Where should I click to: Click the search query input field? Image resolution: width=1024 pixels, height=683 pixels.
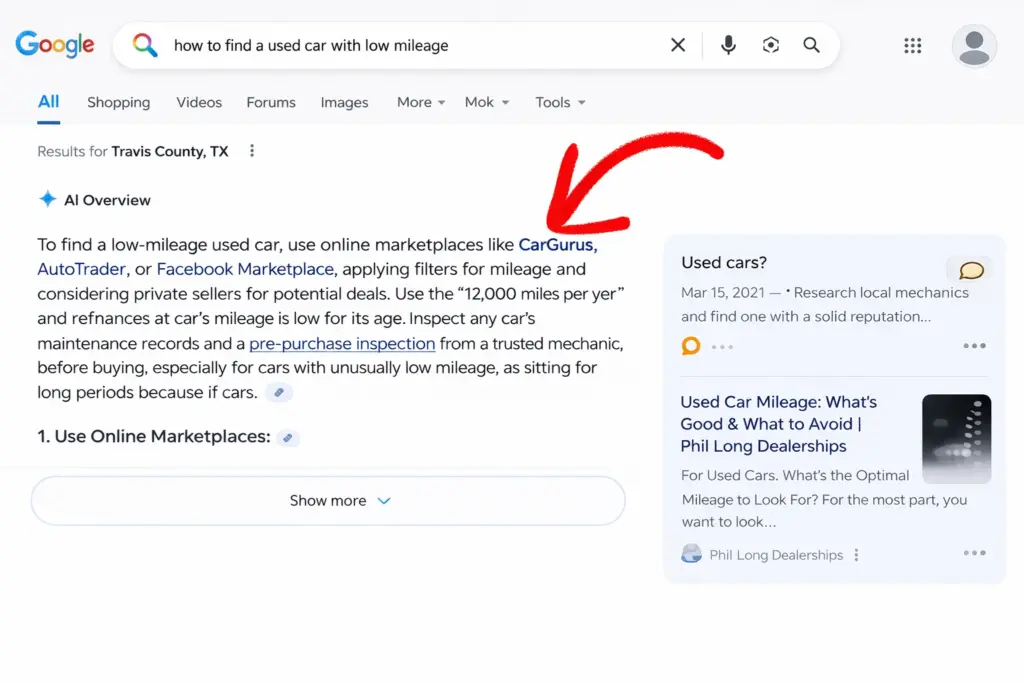(x=400, y=45)
